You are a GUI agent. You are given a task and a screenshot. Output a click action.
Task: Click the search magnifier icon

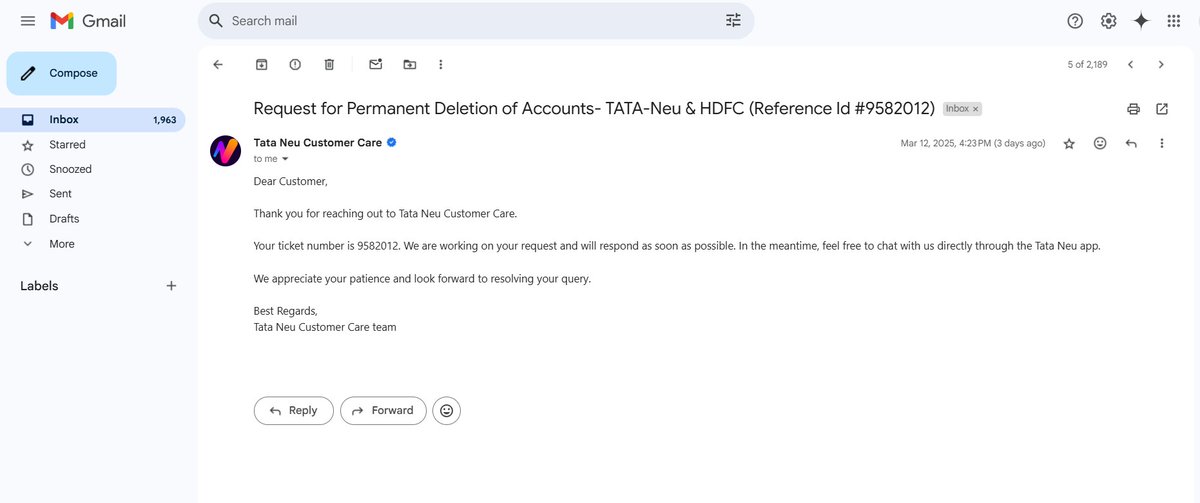pos(216,21)
